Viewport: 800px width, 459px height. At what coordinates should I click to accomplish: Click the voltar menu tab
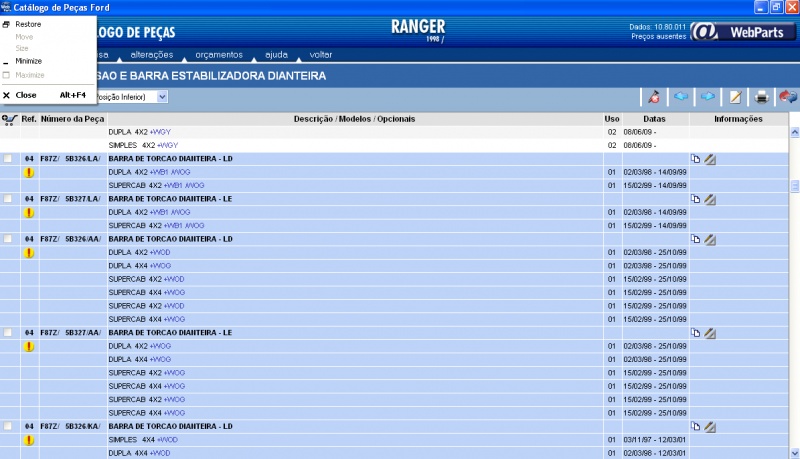coord(321,55)
